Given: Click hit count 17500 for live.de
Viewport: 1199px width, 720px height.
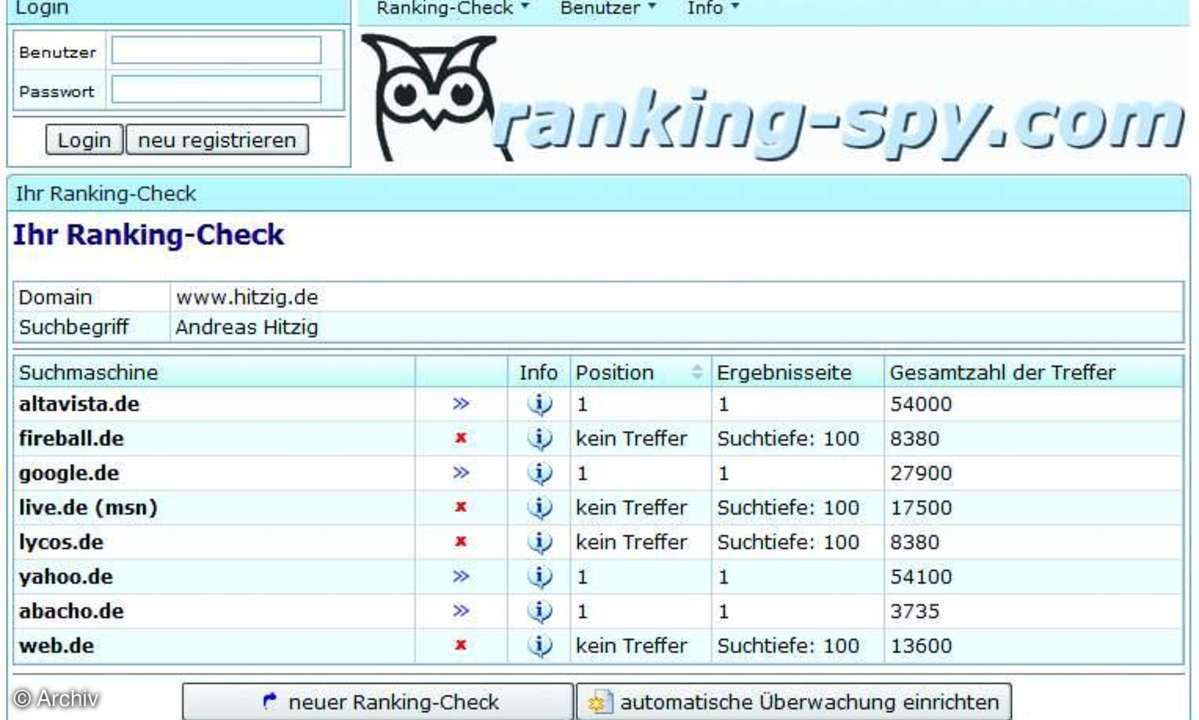Looking at the screenshot, I should click(x=921, y=508).
